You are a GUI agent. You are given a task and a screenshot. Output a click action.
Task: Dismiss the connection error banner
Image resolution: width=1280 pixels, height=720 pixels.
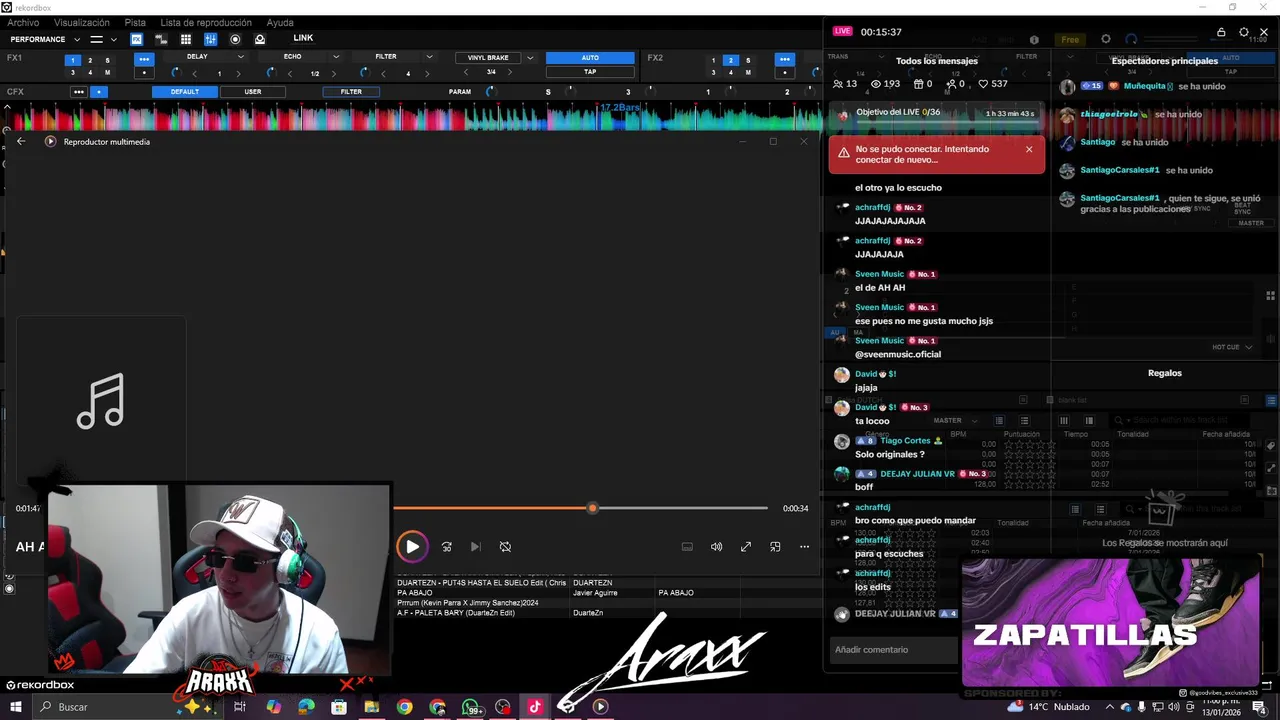[x=1029, y=149]
